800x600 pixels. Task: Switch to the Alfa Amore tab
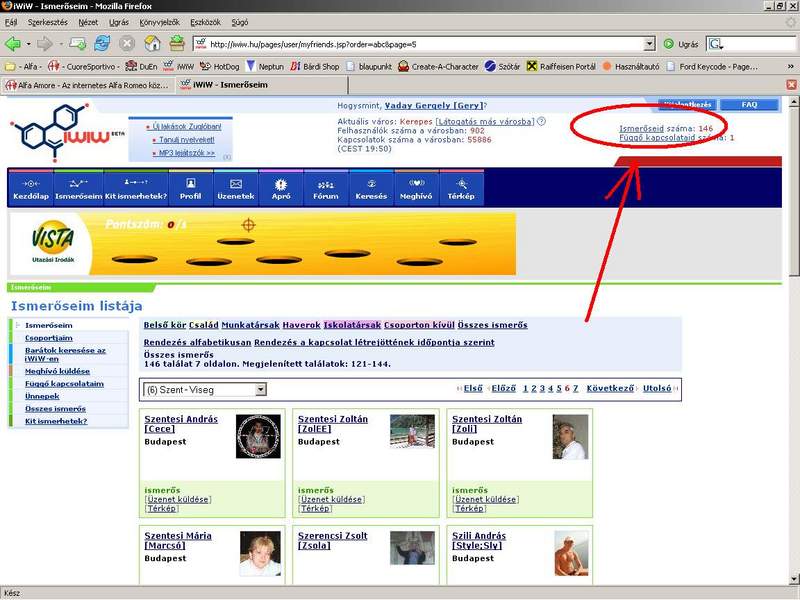point(87,85)
